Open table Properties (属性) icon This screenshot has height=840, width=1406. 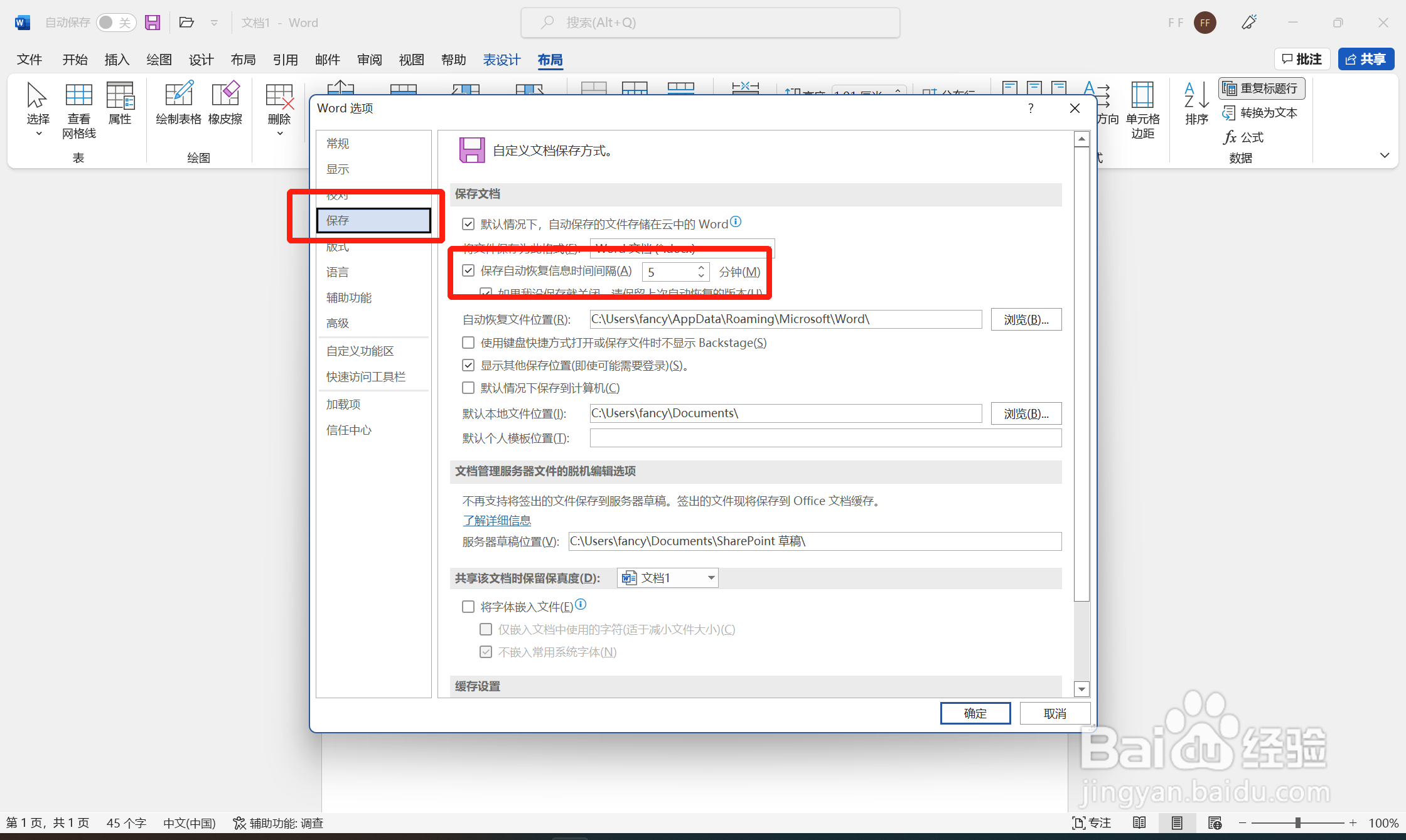point(120,95)
